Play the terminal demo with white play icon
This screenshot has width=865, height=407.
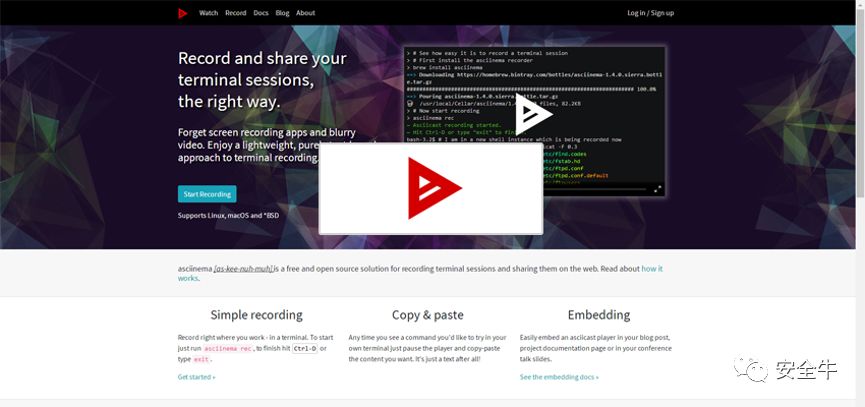533,114
